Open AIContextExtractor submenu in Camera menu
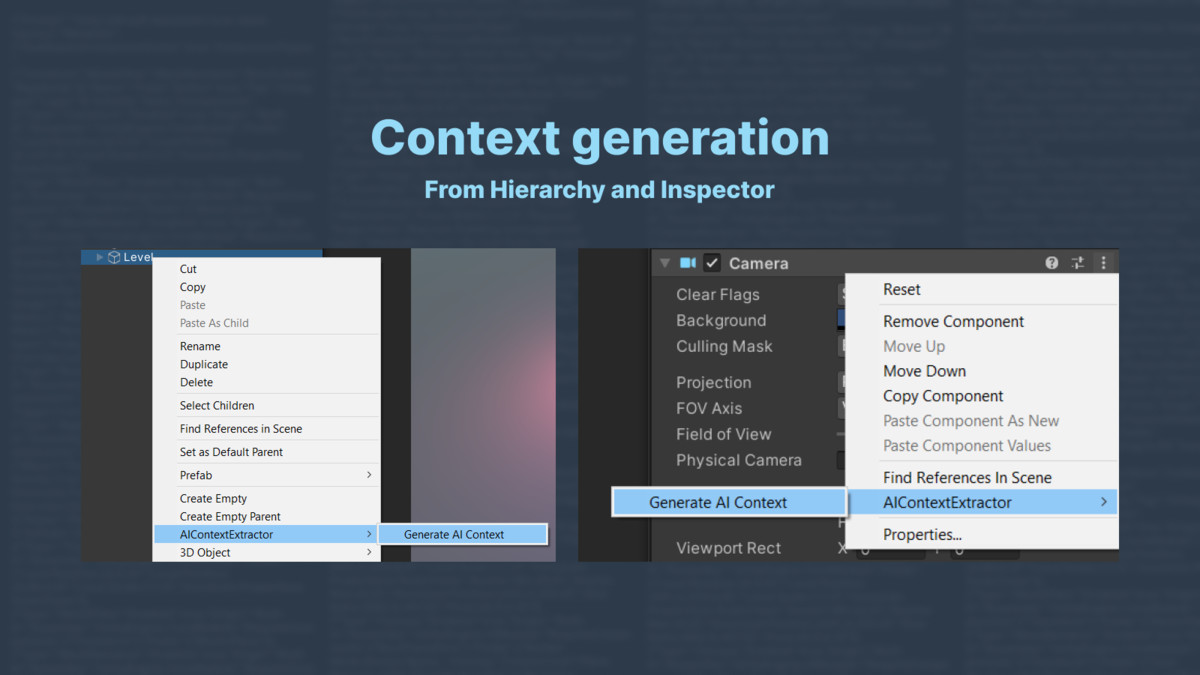The width and height of the screenshot is (1200, 675). point(982,502)
